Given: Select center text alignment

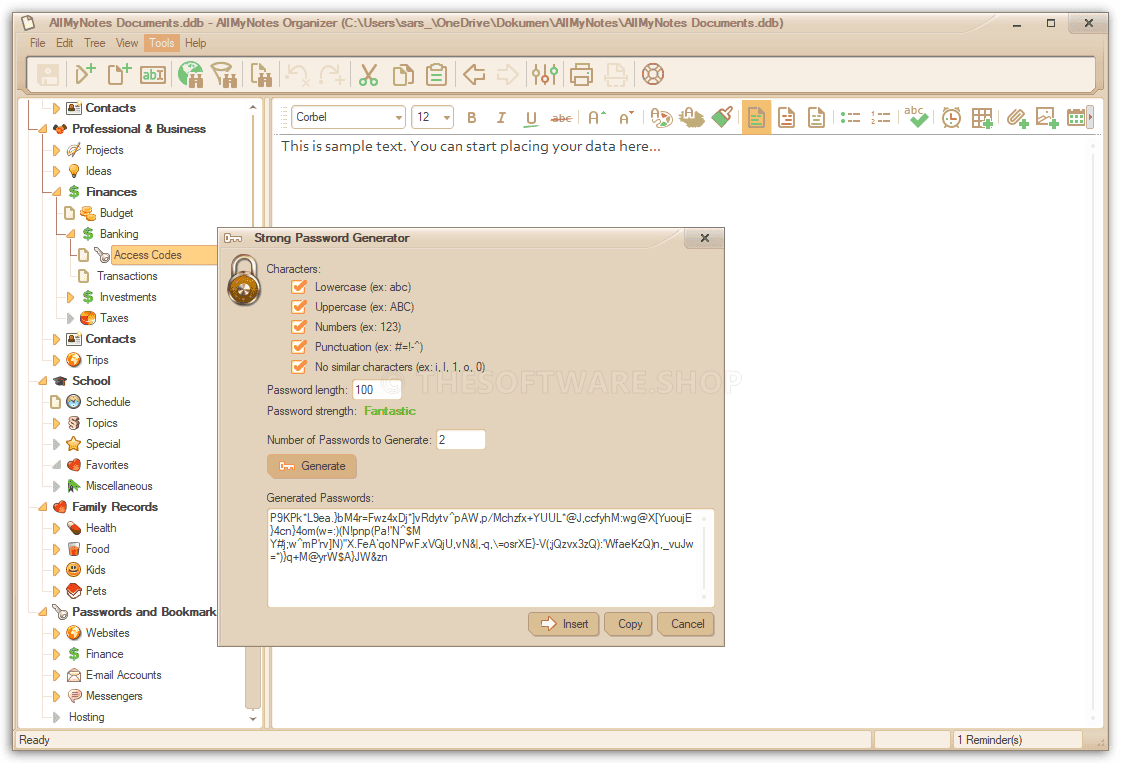Looking at the screenshot, I should (786, 117).
